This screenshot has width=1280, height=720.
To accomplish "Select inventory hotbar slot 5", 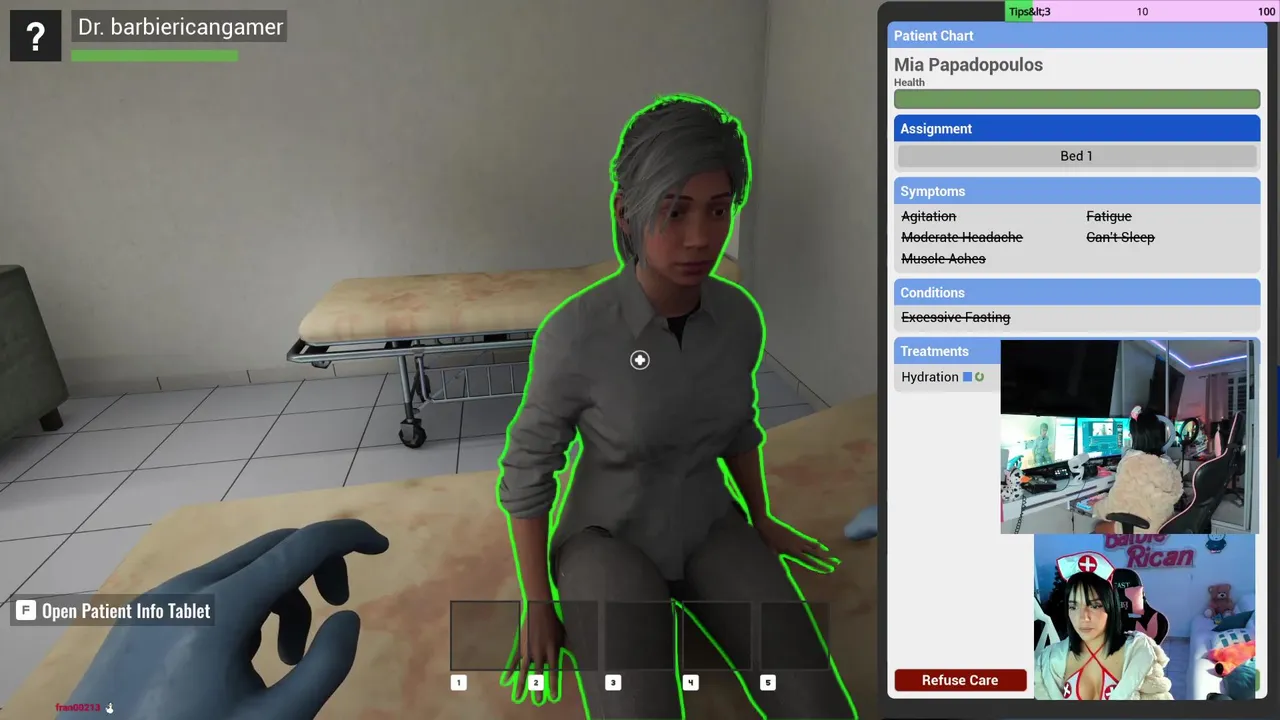I will point(795,635).
